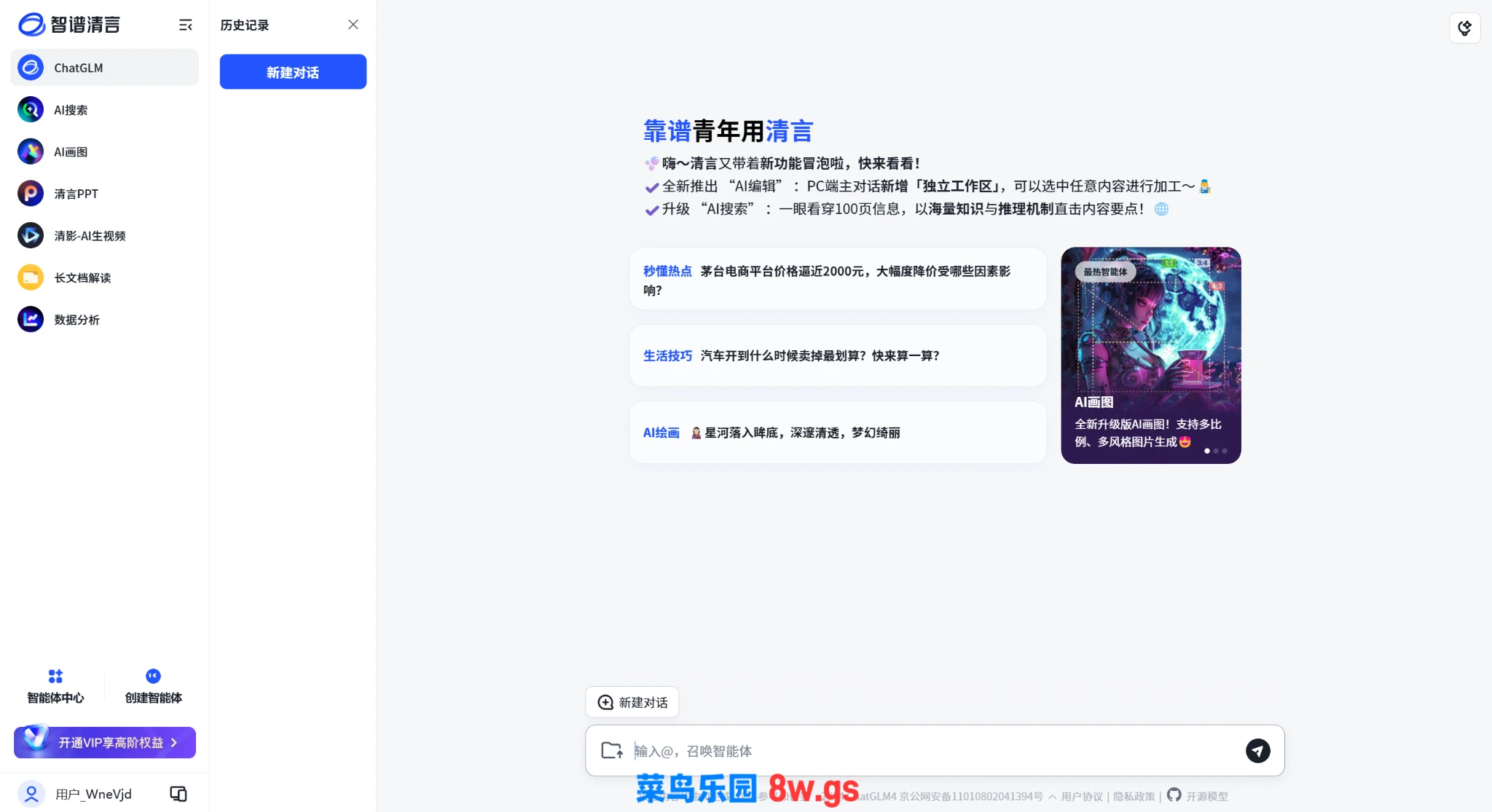Click the small 新建对话 button above input
This screenshot has height=812, width=1492.
[x=632, y=702]
